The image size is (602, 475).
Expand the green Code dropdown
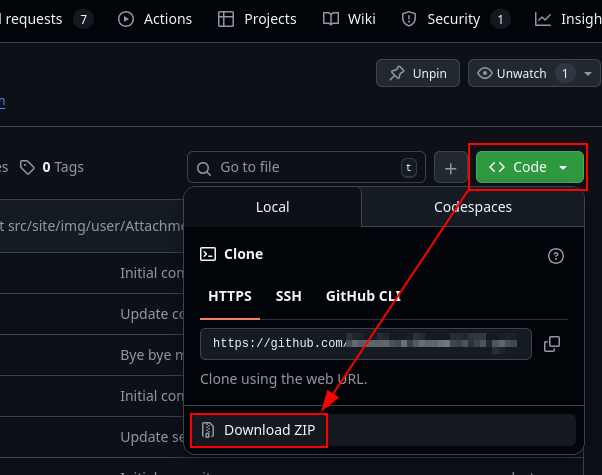(530, 168)
